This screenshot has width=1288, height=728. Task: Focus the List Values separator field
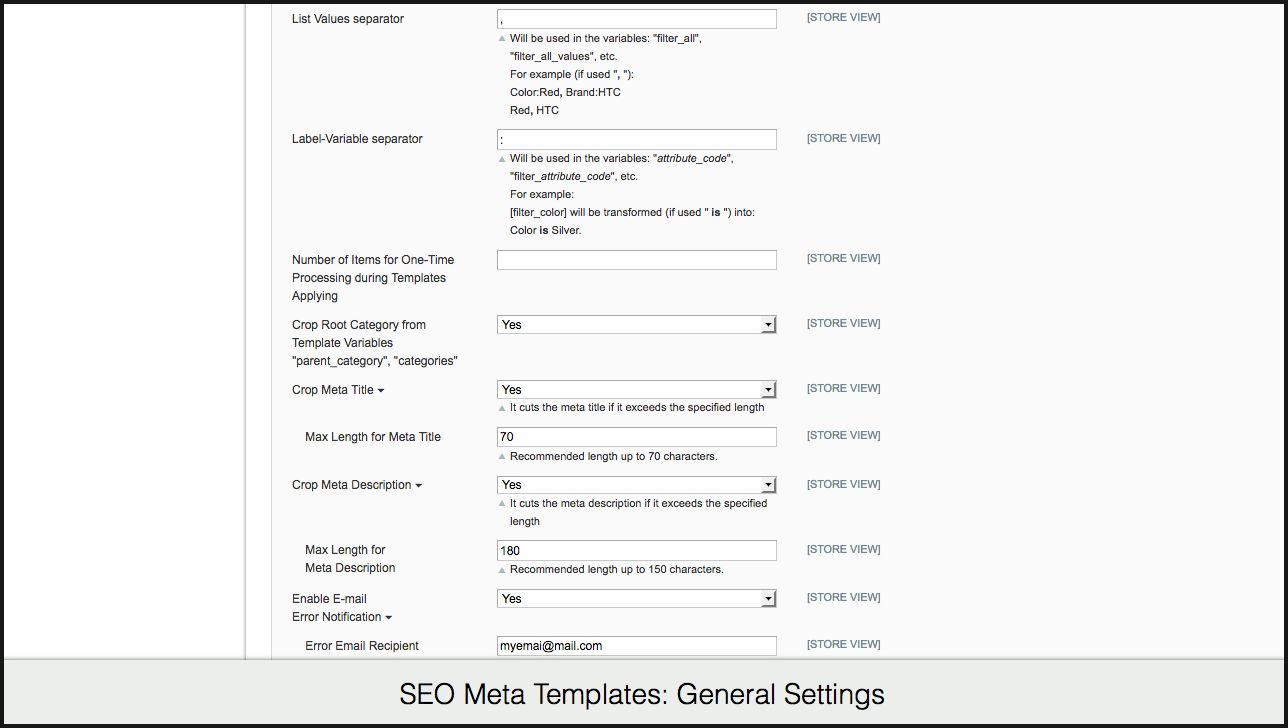click(x=636, y=19)
